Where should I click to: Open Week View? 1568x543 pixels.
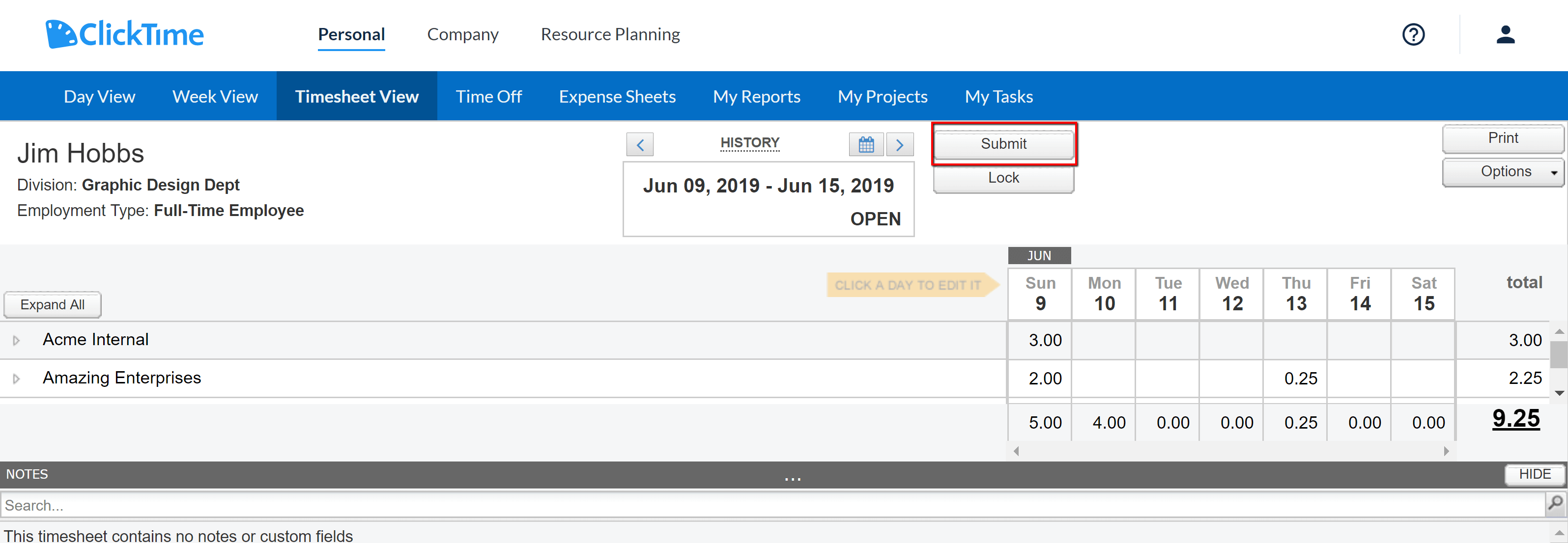[x=215, y=96]
